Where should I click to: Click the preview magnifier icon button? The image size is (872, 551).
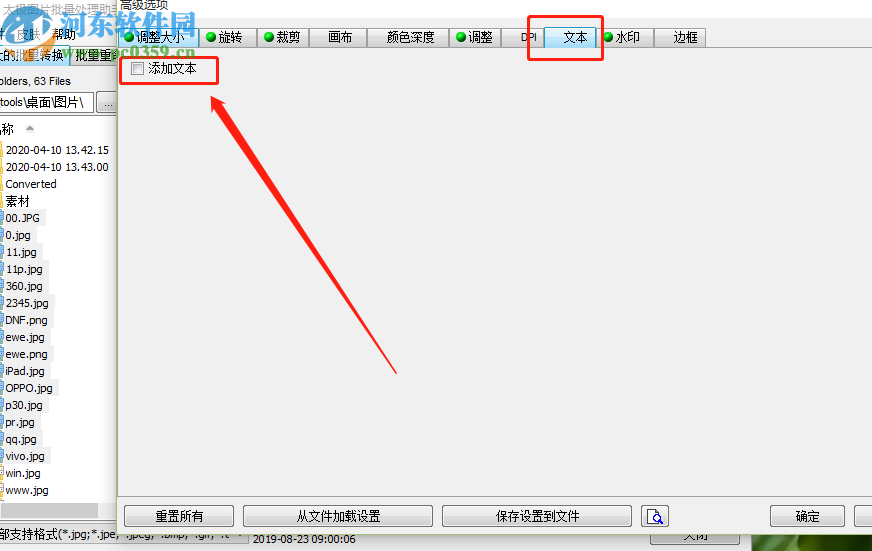point(655,516)
